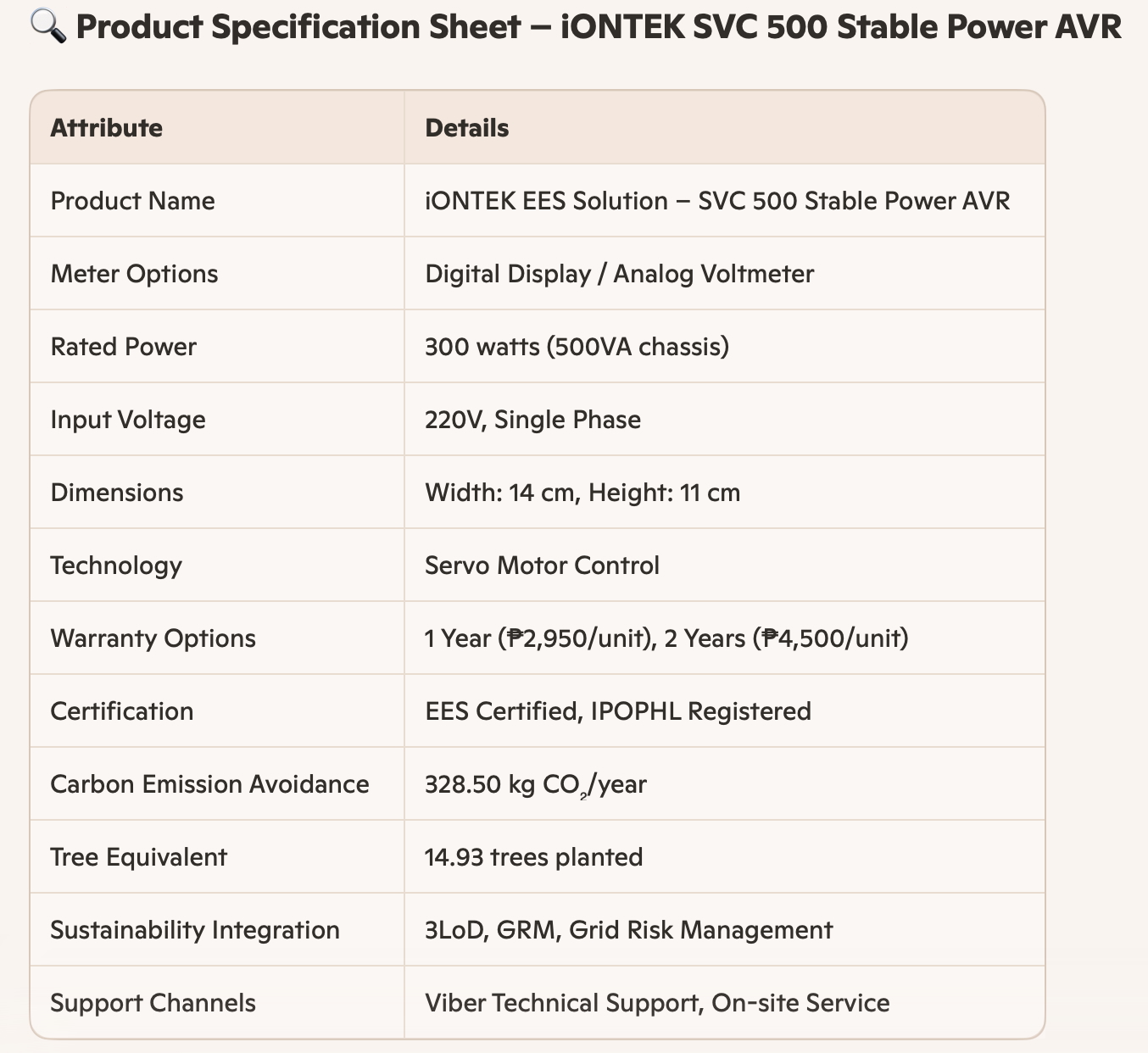Image resolution: width=1148 pixels, height=1053 pixels.
Task: Click the Warranty Options label
Action: (x=153, y=638)
